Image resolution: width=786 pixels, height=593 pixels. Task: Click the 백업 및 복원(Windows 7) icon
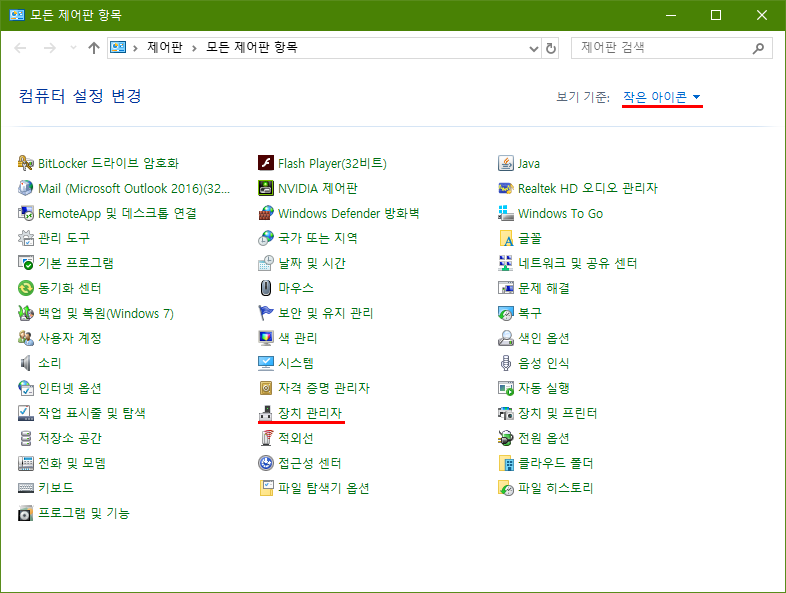[26, 313]
